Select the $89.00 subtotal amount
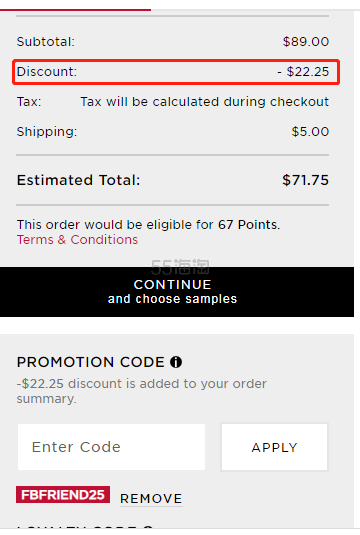360x535 pixels. pos(306,42)
